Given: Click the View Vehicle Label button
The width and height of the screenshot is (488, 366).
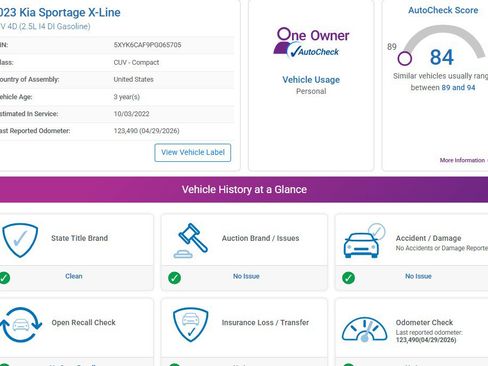Looking at the screenshot, I should click(193, 153).
